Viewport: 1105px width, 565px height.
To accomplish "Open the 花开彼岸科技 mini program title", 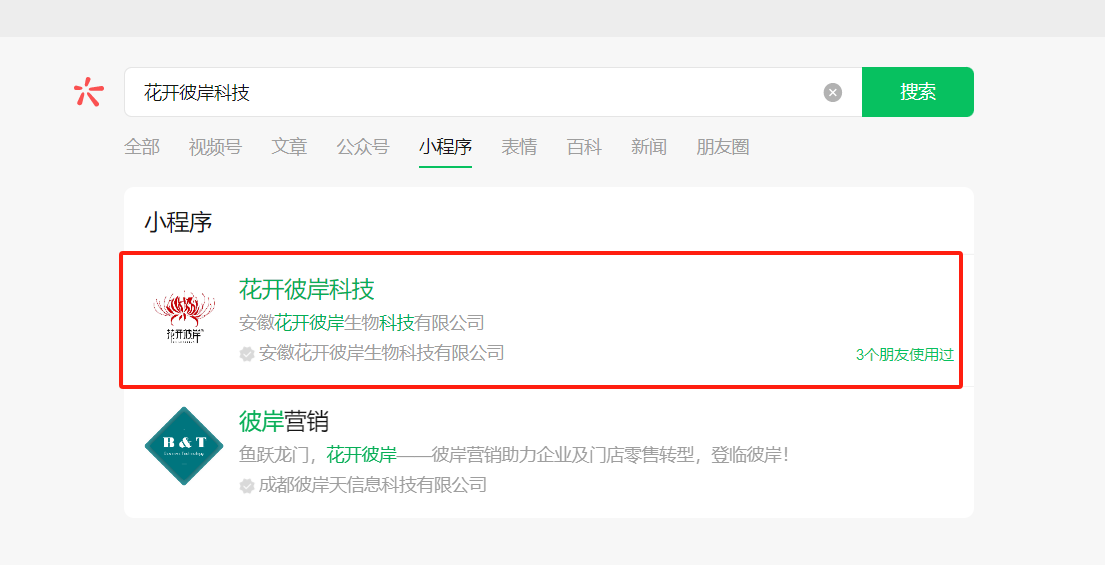I will pos(307,290).
